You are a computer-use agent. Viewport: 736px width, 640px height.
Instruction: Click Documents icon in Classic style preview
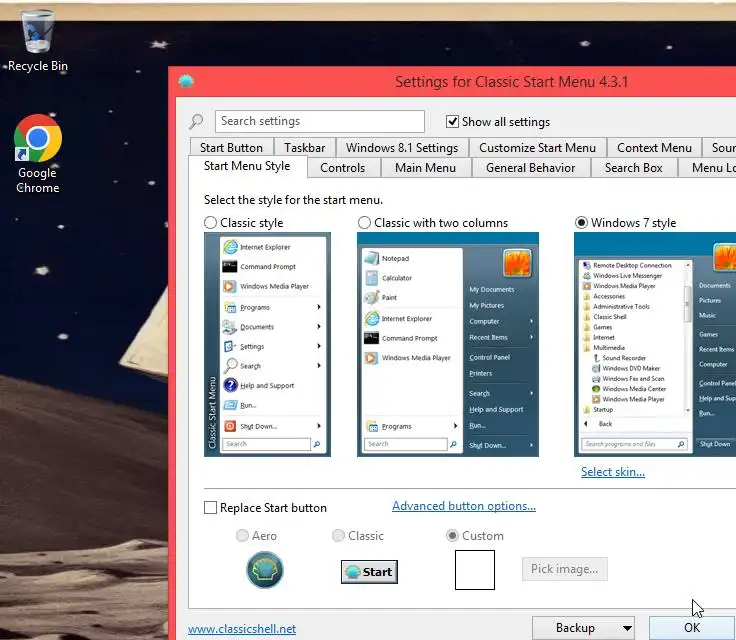(x=230, y=326)
